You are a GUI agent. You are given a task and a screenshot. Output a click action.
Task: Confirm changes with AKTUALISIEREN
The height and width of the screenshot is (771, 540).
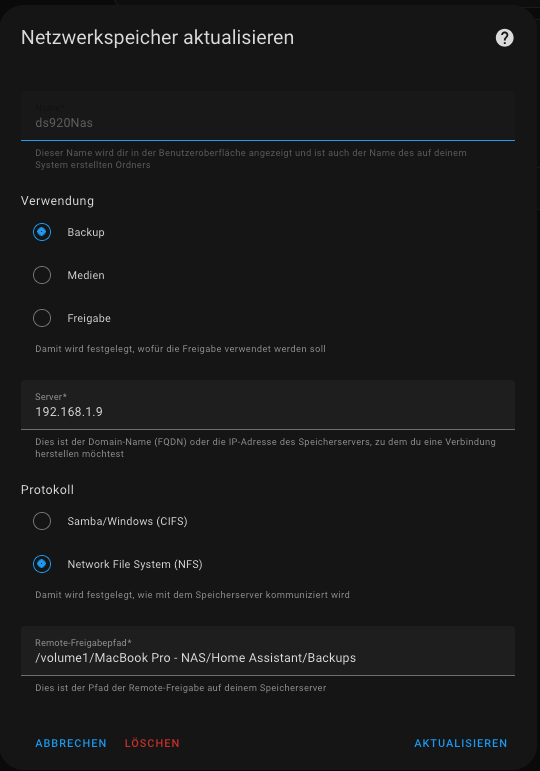460,743
